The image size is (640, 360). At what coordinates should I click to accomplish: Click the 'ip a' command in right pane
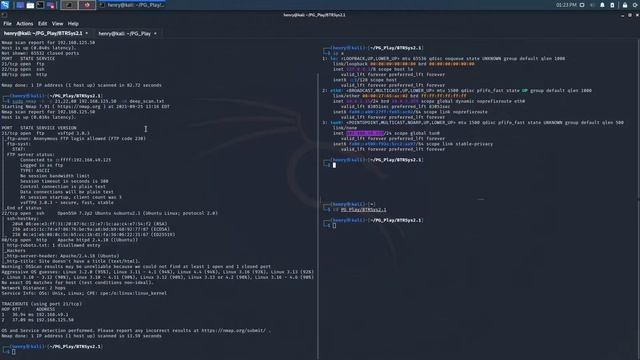pos(338,53)
